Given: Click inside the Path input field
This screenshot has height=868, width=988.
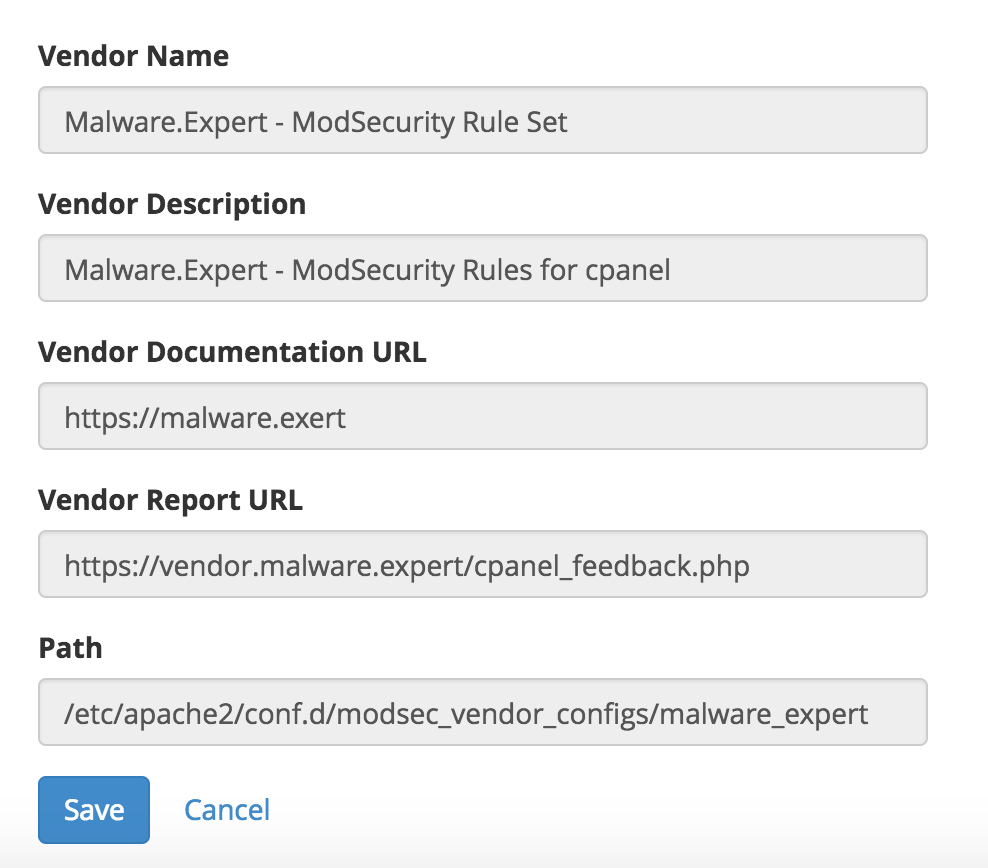Looking at the screenshot, I should pos(483,712).
